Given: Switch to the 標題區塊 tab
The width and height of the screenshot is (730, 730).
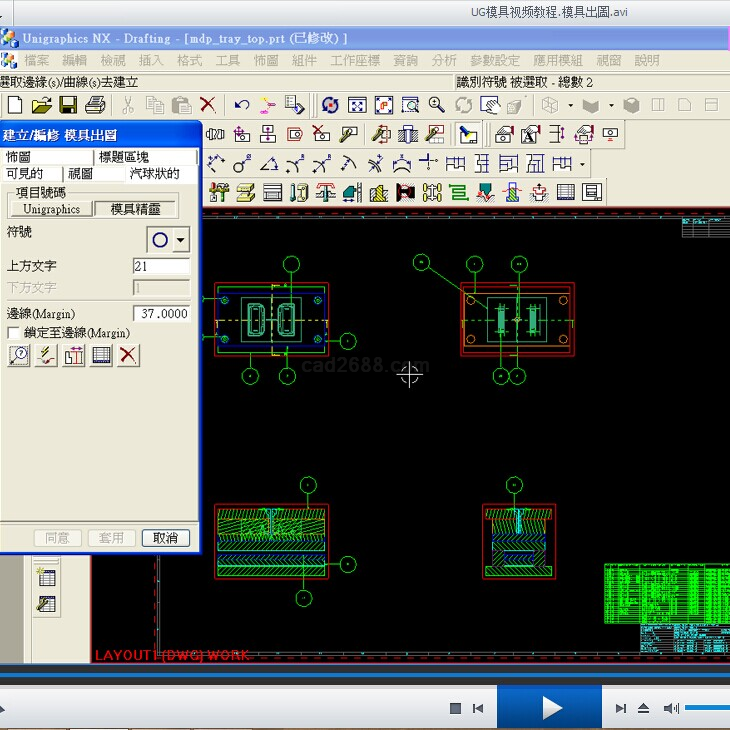Looking at the screenshot, I should coord(124,158).
